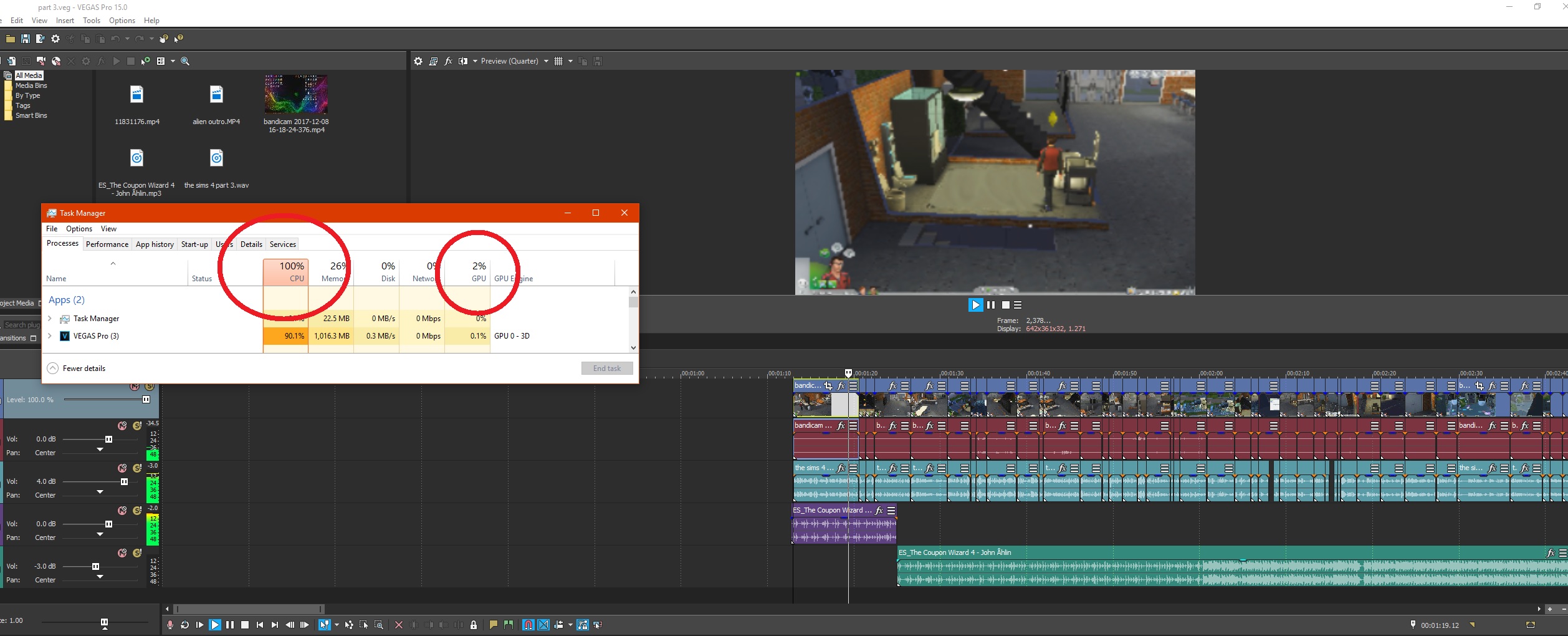Click the Lock event padlock icon
This screenshot has height=636, width=1568.
click(x=474, y=625)
